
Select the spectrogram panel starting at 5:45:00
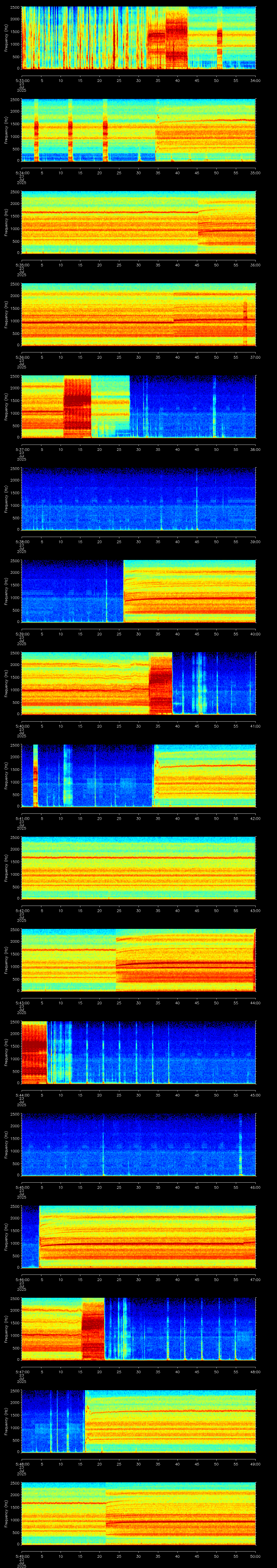tap(139, 1144)
